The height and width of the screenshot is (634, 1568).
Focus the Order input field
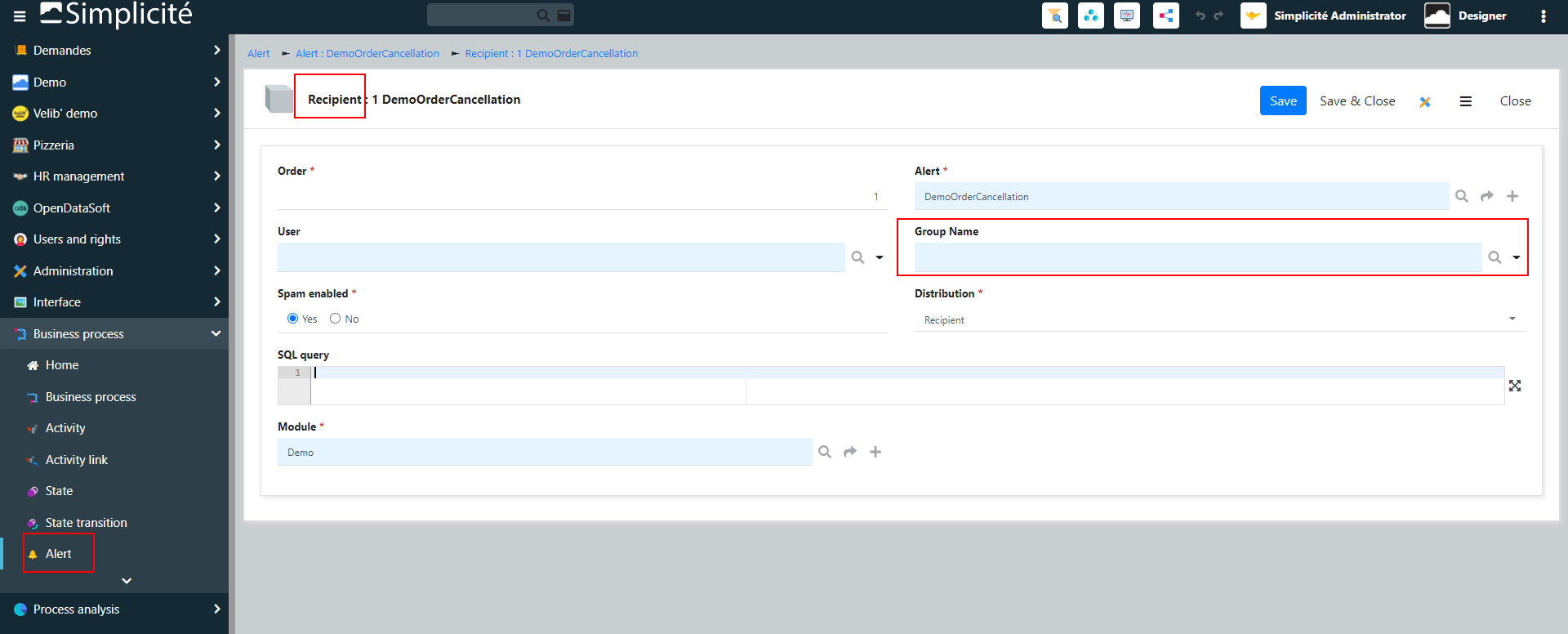582,197
